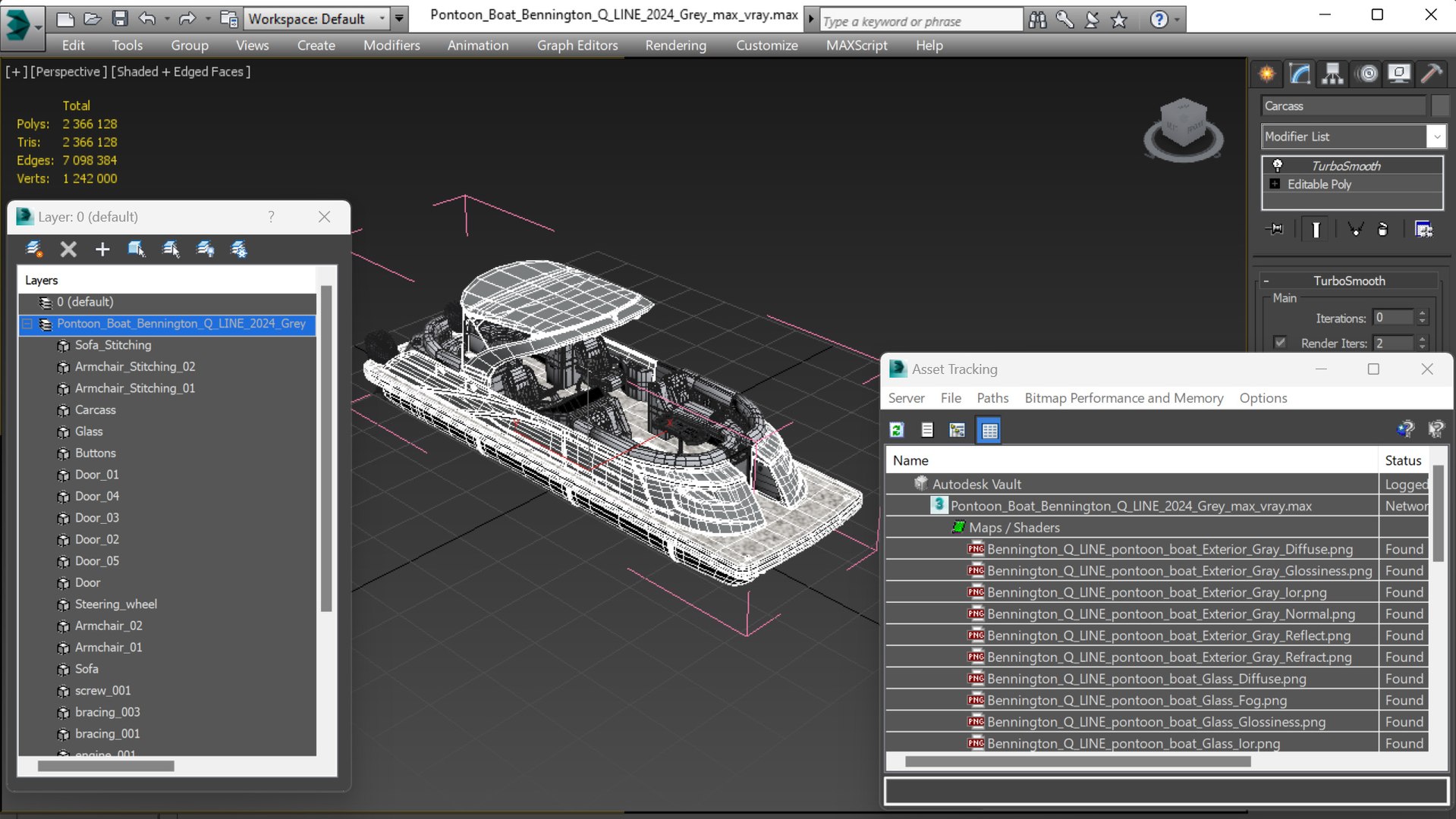Click the Pin Stack icon
The width and height of the screenshot is (1456, 819).
pos(1275,229)
